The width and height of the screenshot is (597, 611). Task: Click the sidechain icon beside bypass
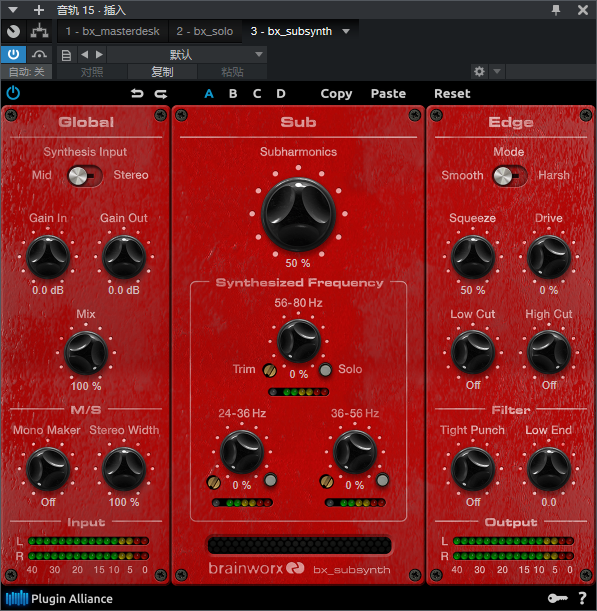click(x=39, y=54)
